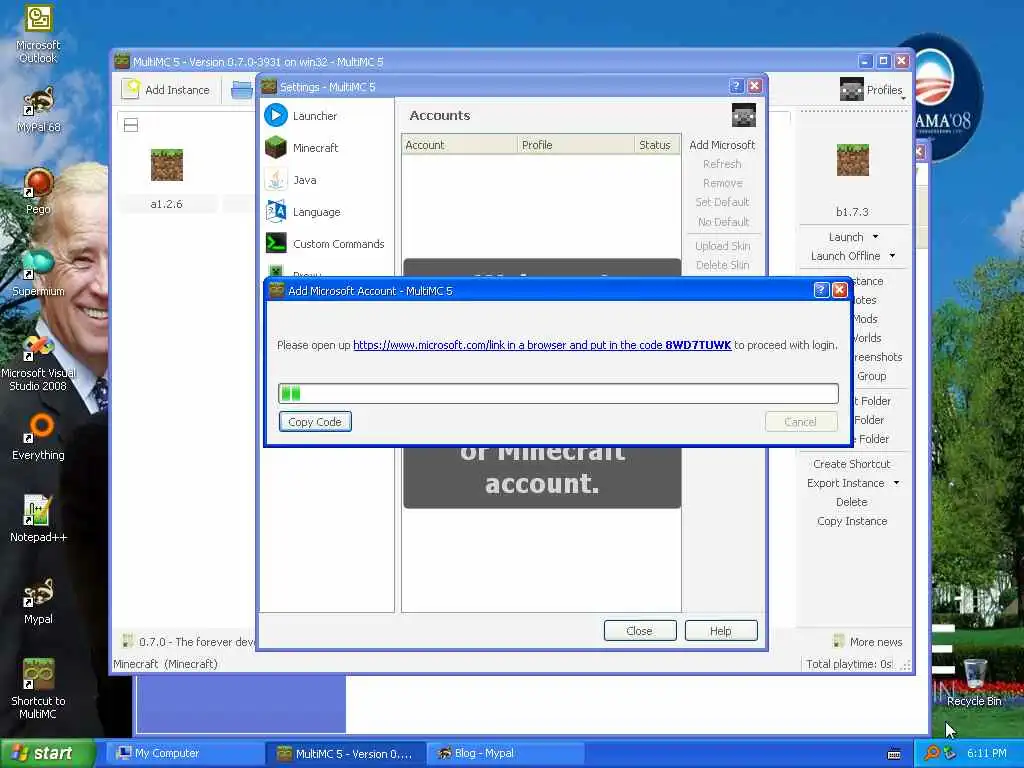Viewport: 1024px width, 768px height.
Task: Click the 0.7.0 forever dev news text
Action: tap(196, 642)
